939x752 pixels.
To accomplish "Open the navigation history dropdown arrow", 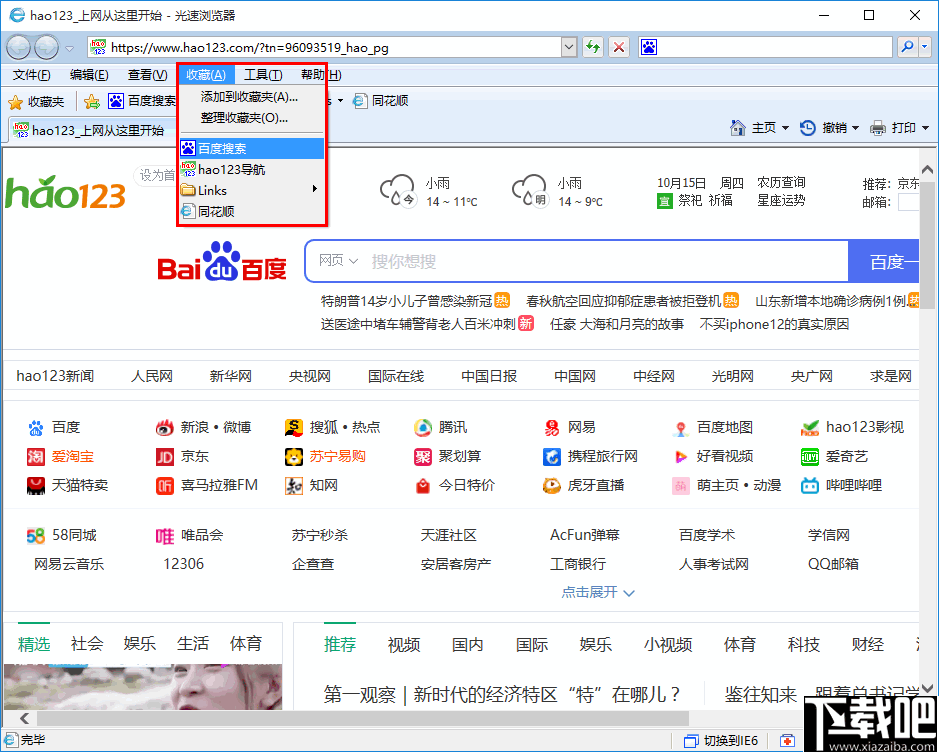I will coord(69,48).
